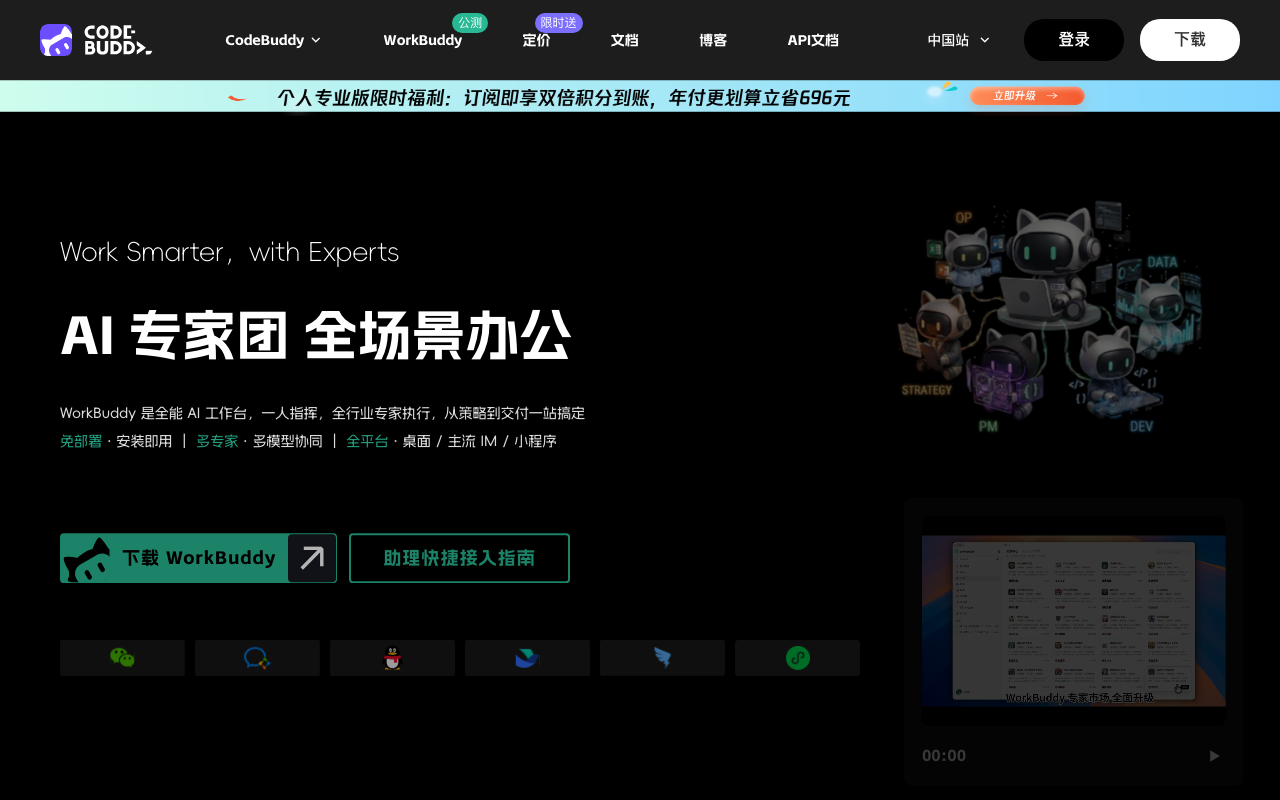Click the 下载 WorkBuddy label
Viewport: 1280px width, 800px height.
(199, 558)
